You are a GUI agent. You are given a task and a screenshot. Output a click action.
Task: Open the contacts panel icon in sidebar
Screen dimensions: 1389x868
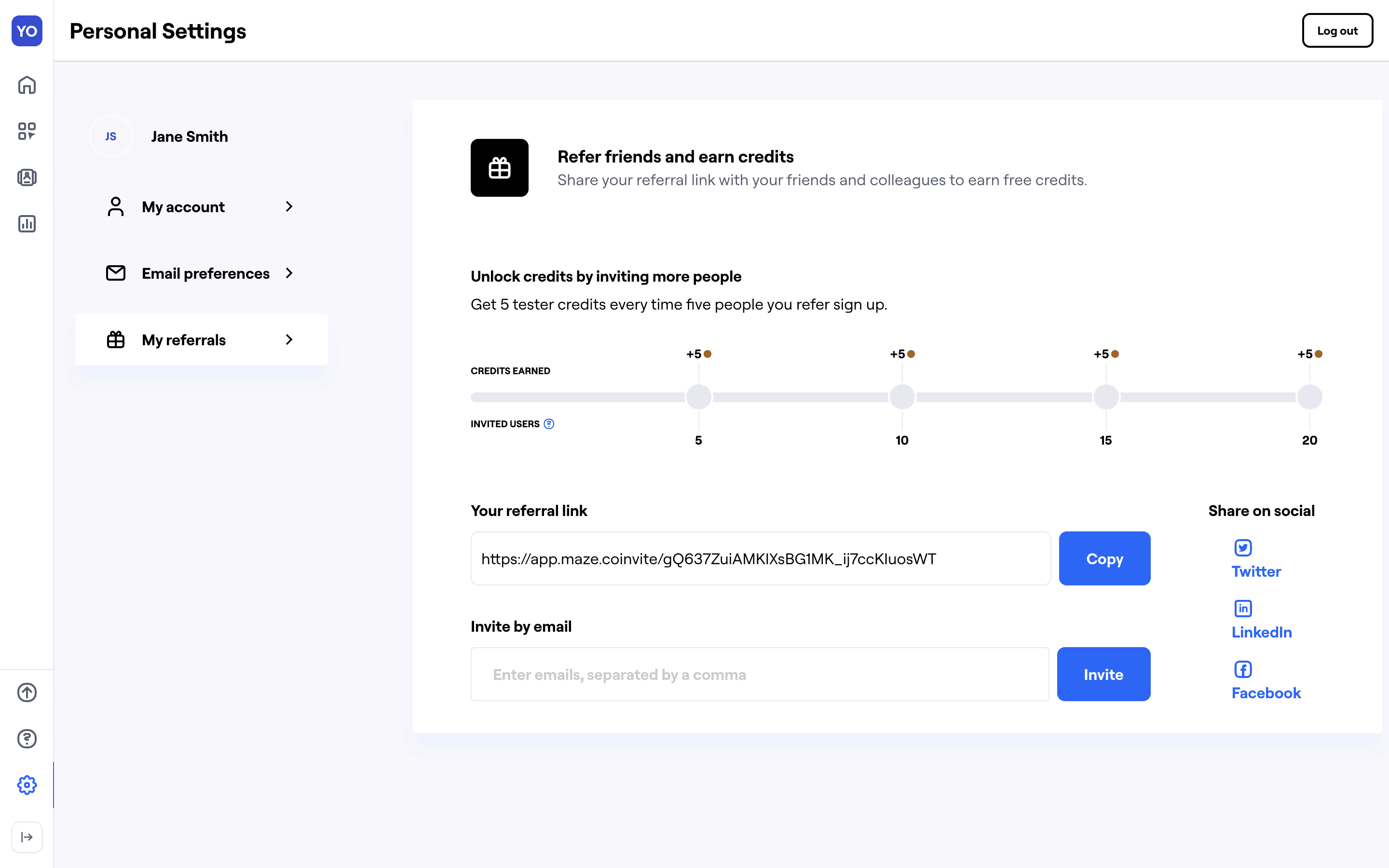point(27,177)
